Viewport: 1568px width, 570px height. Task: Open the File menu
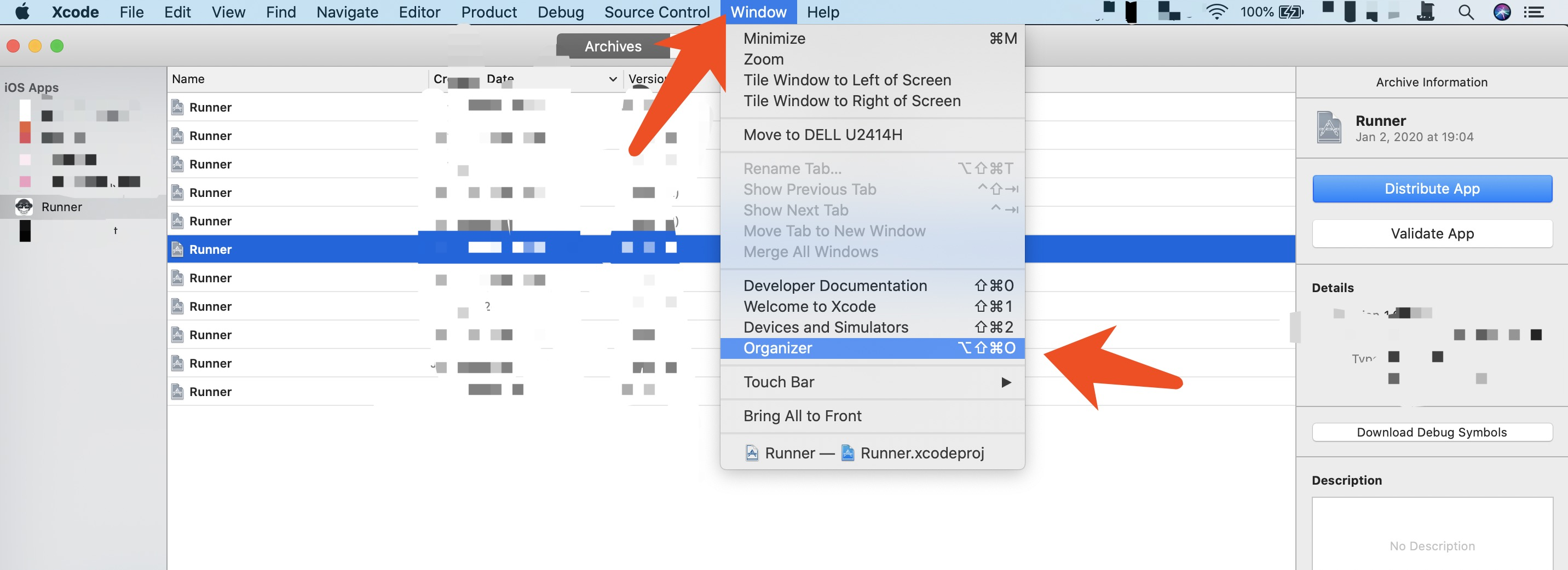tap(131, 12)
